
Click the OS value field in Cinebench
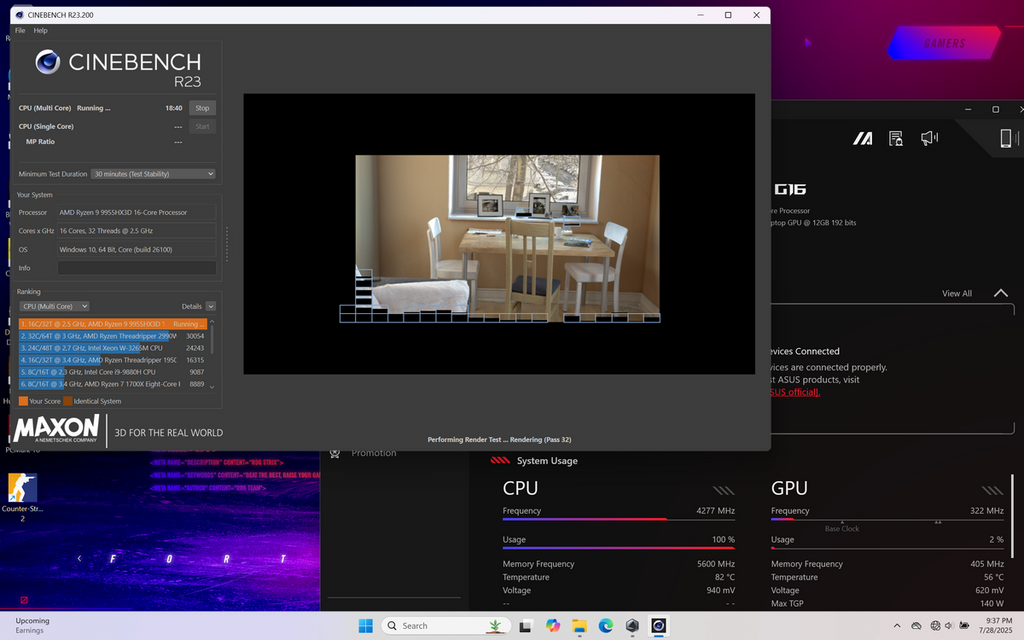coord(136,249)
